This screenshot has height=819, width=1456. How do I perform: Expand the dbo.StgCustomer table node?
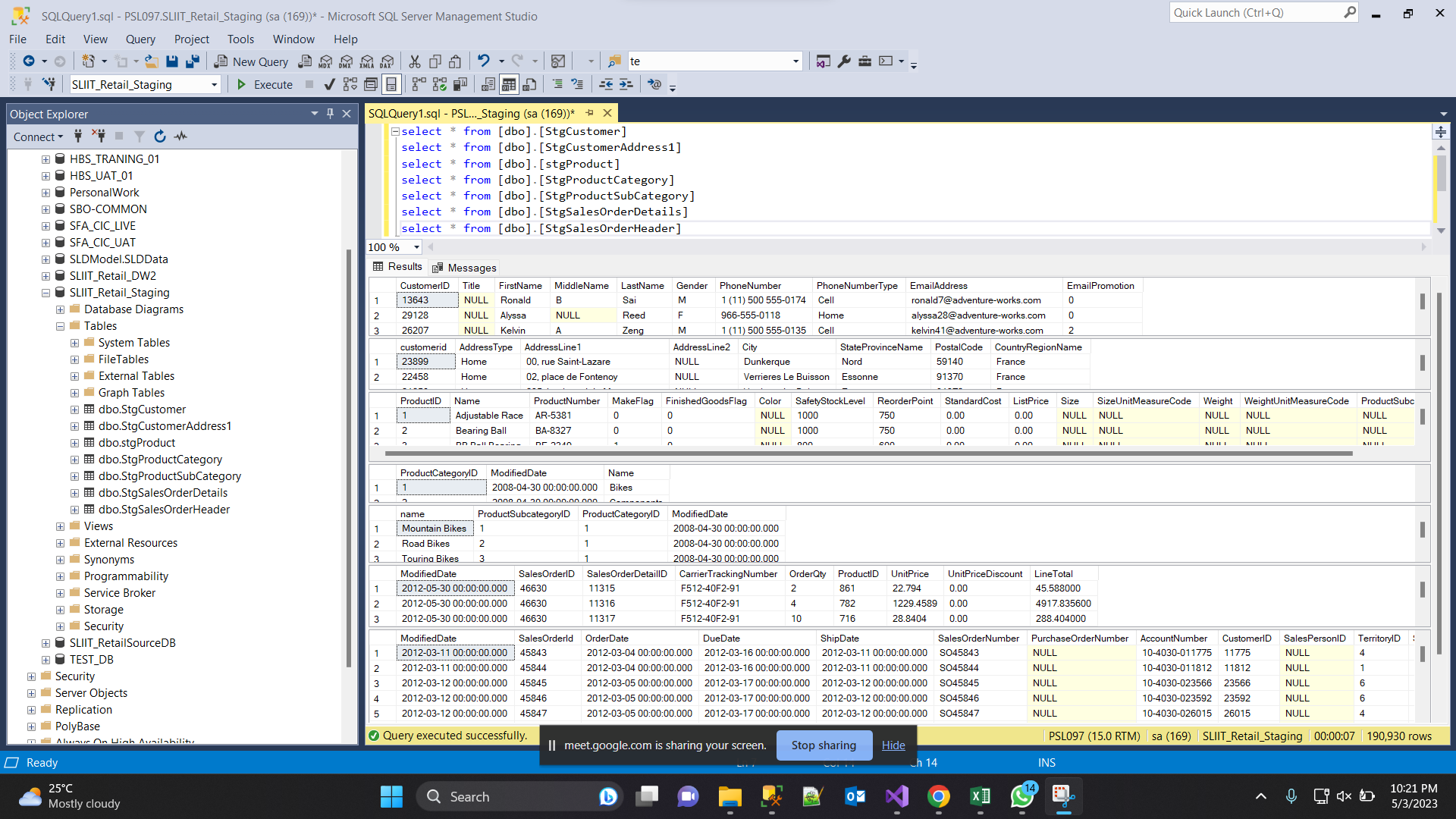pyautogui.click(x=74, y=409)
